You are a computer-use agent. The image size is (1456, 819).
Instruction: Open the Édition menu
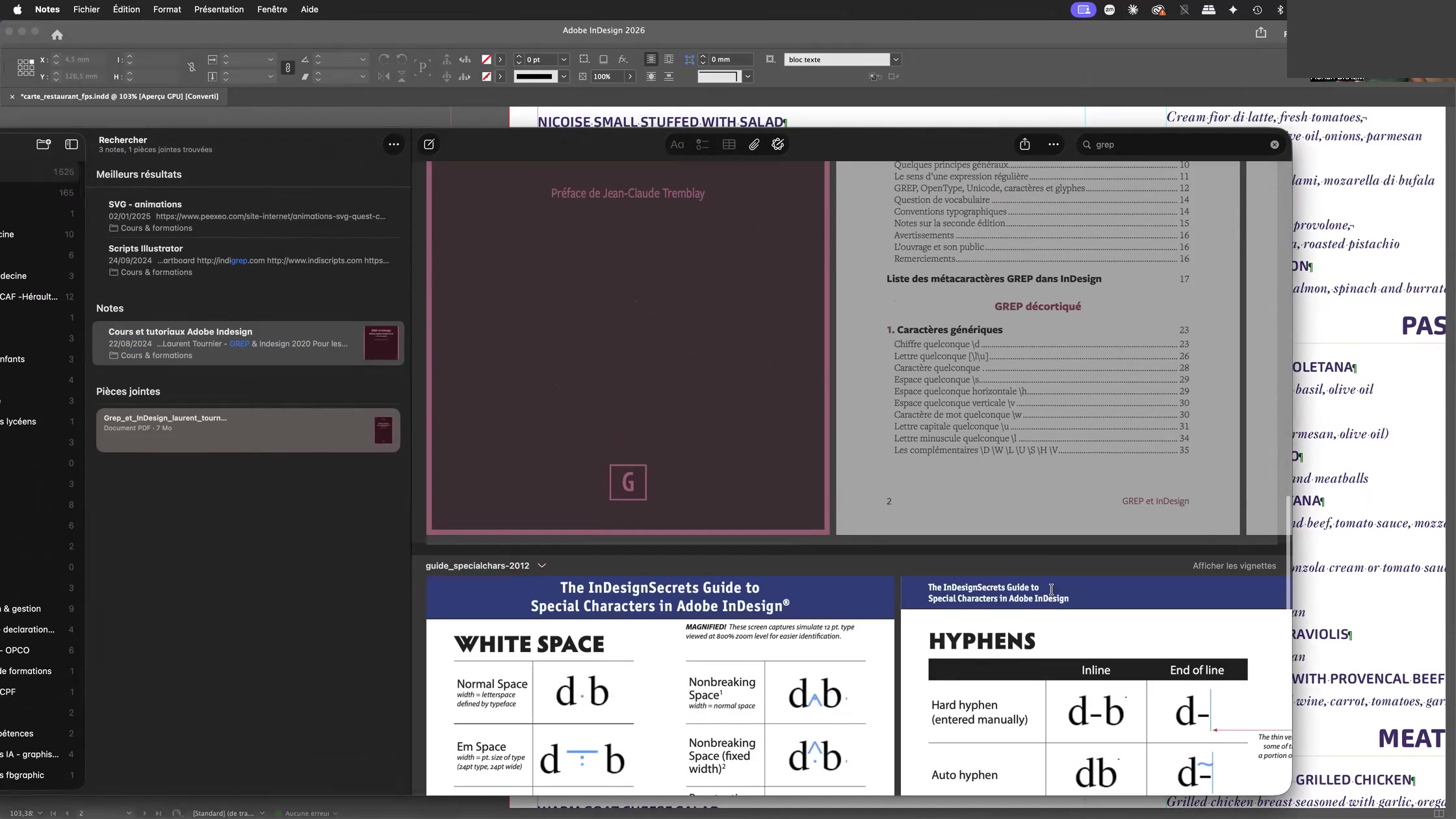coord(126,10)
